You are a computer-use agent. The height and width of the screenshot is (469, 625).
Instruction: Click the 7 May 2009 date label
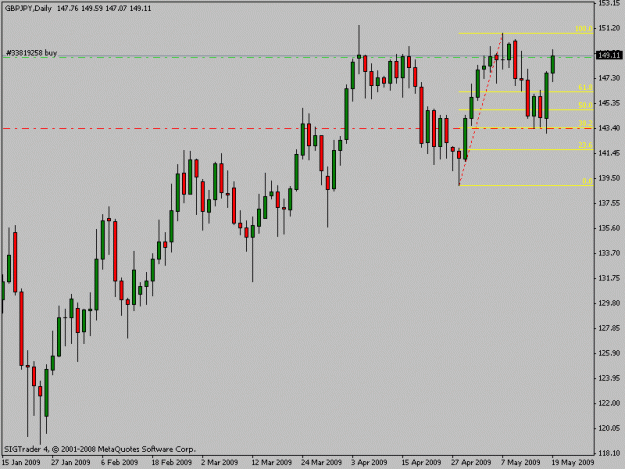point(521,462)
